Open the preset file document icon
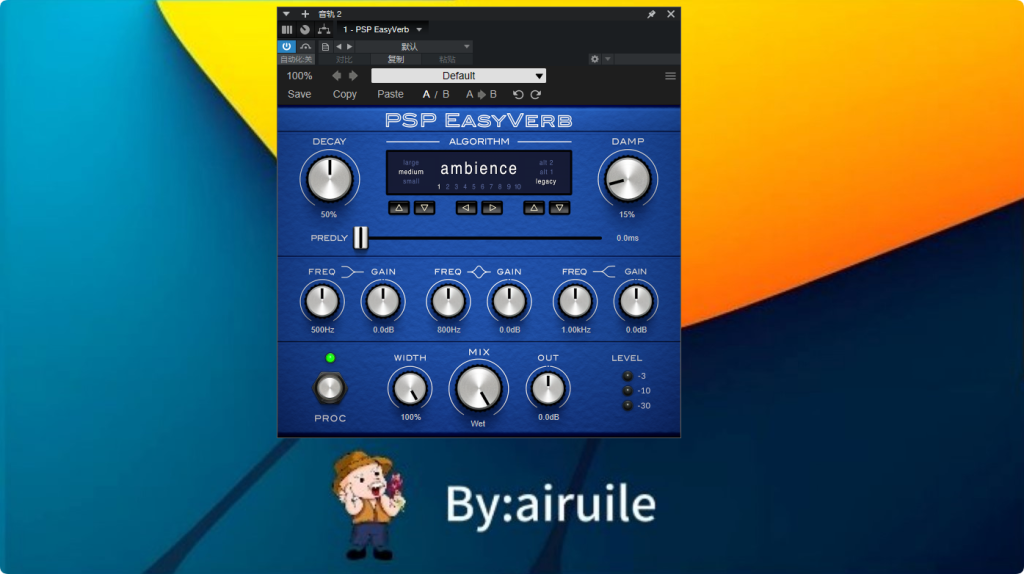The height and width of the screenshot is (574, 1024). coord(325,47)
